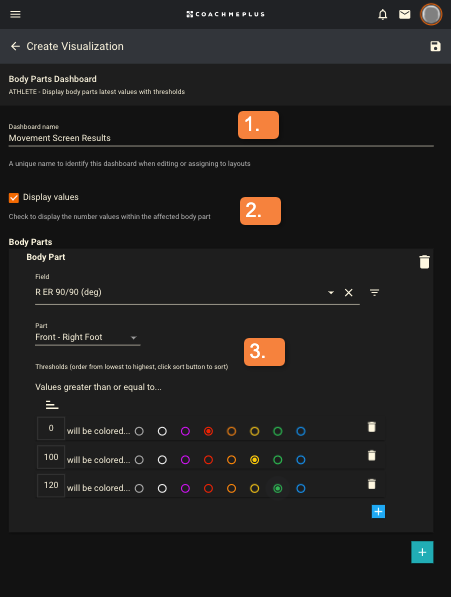Image resolution: width=451 pixels, height=597 pixels.
Task: Go back using the arrow beside Create Visualization
Action: tap(15, 46)
